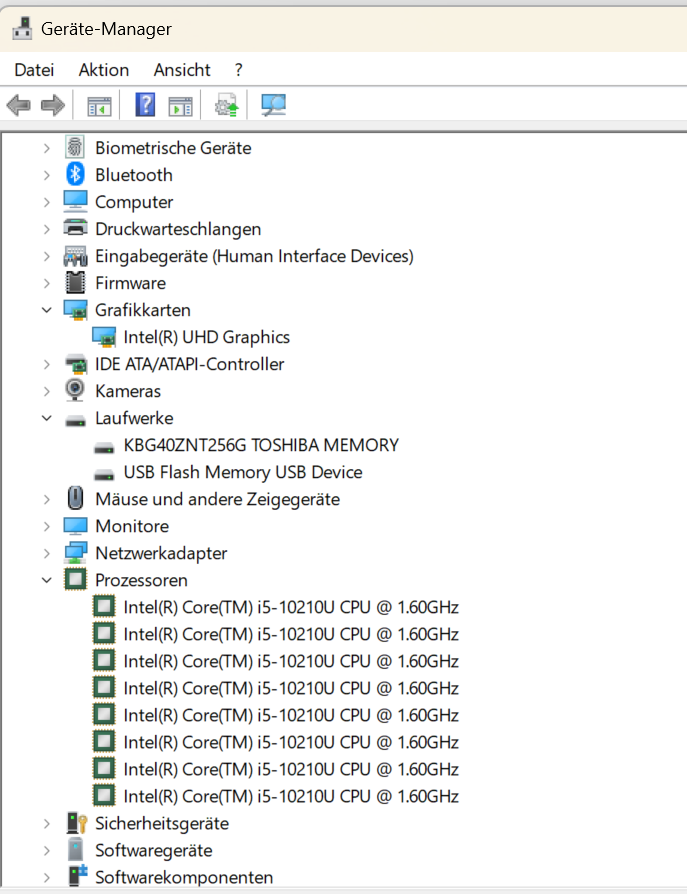The width and height of the screenshot is (687, 894).
Task: Click the Intel(R) UHD Graphics device icon
Action: (104, 337)
